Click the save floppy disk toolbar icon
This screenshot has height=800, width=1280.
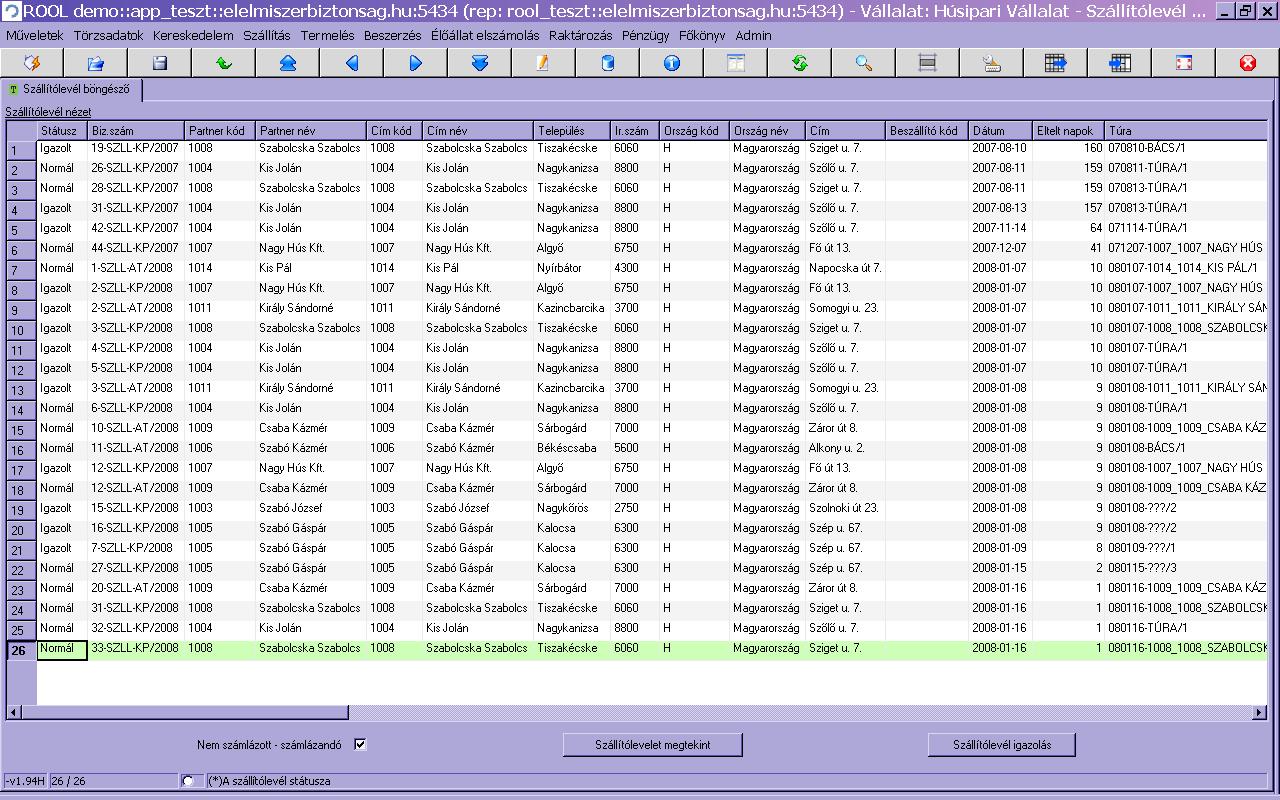159,63
